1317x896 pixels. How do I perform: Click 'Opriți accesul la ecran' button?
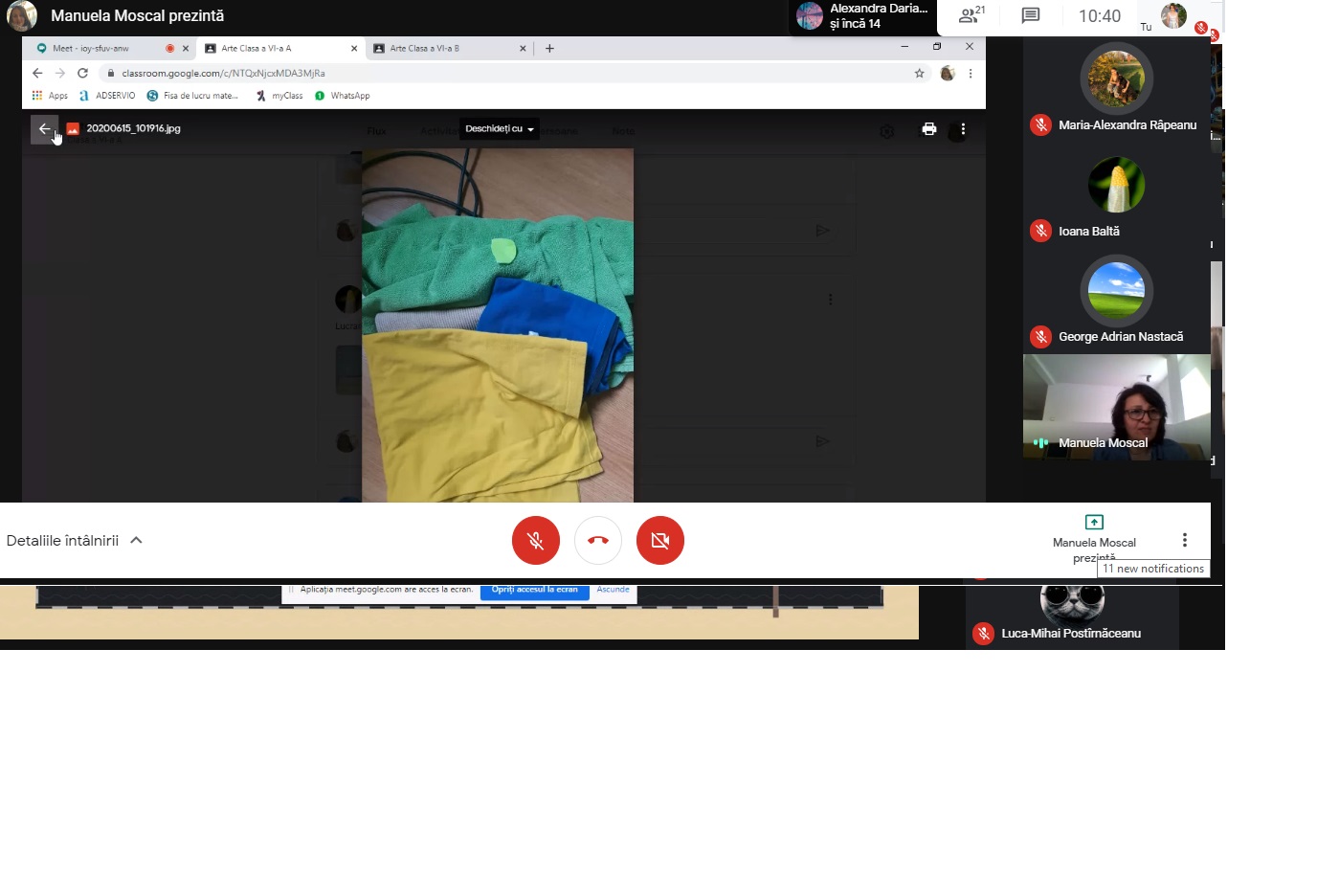(534, 591)
